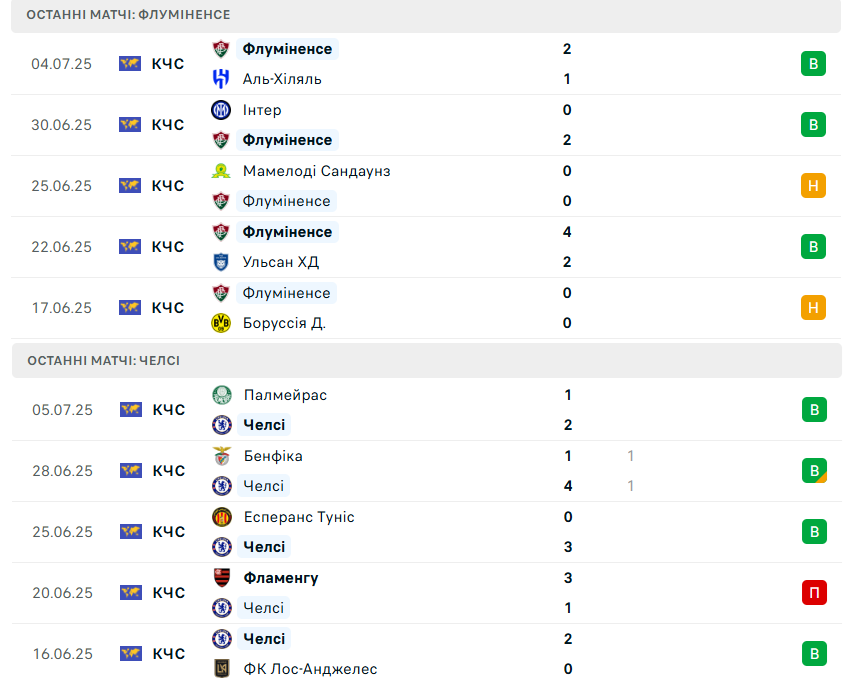Select the 'Останні матчі: Флуміненсе' section header
This screenshot has height=685, width=851.
(x=426, y=15)
